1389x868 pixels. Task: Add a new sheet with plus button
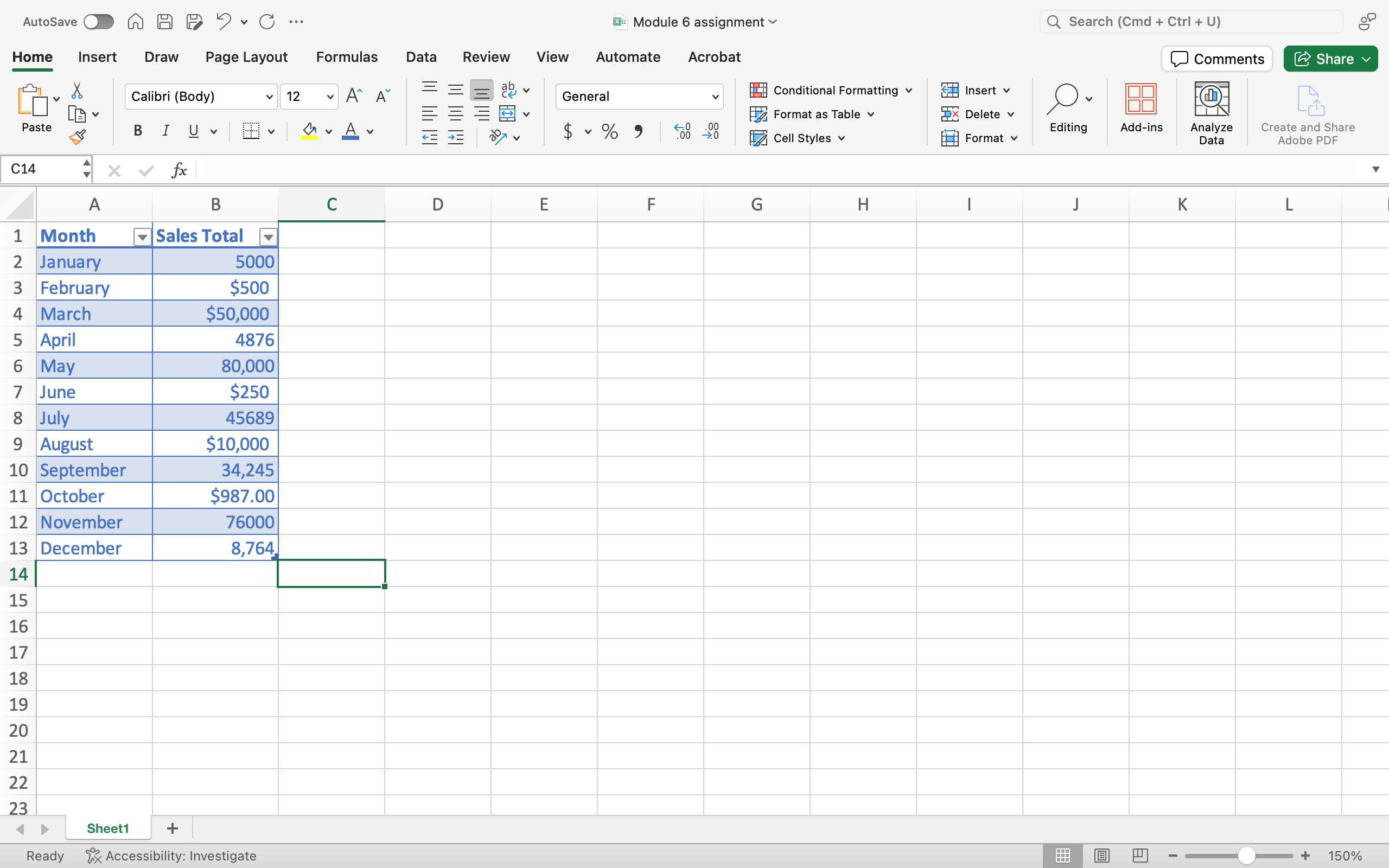coord(172,828)
